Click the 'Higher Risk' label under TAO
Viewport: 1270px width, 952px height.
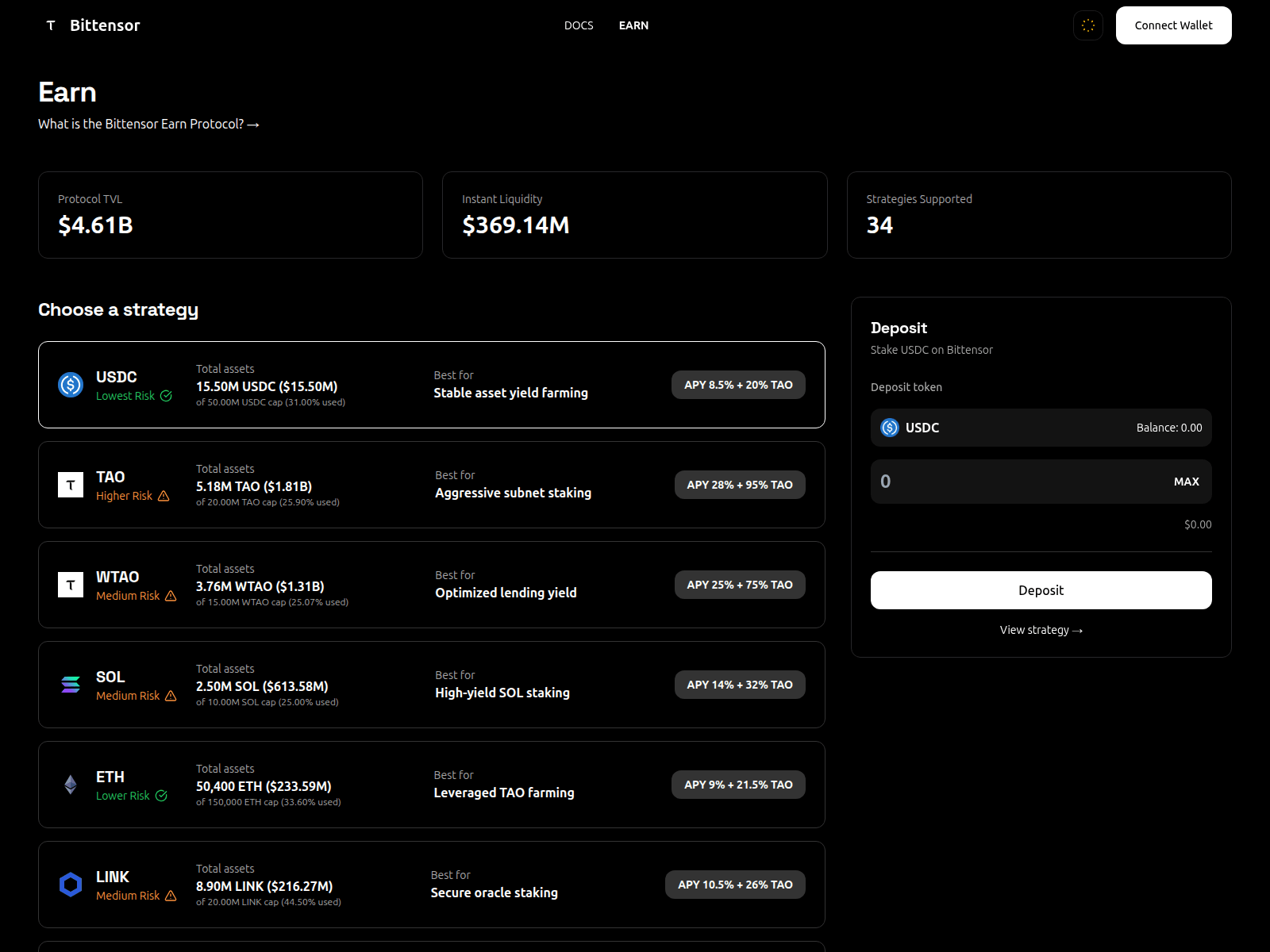click(124, 496)
